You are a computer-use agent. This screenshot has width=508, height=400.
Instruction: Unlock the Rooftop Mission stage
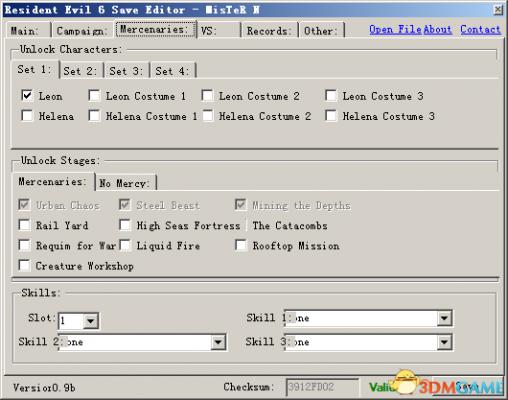coord(241,245)
